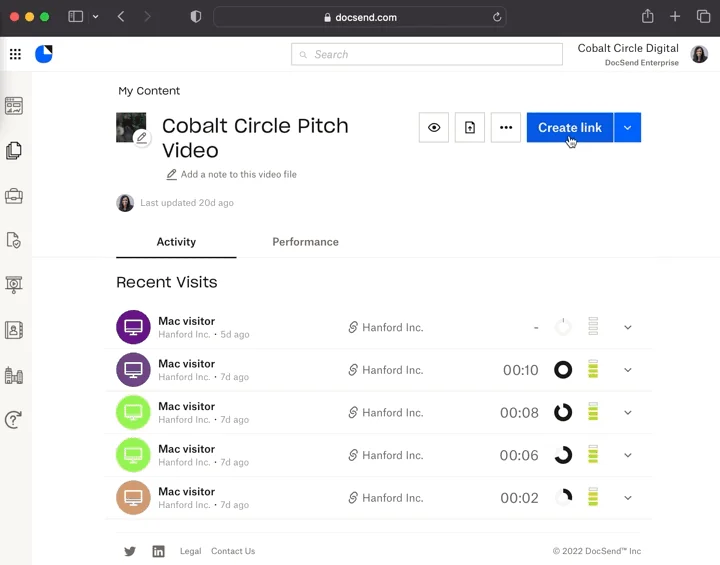Open the three-dots more options button
Image resolution: width=720 pixels, height=565 pixels.
506,127
